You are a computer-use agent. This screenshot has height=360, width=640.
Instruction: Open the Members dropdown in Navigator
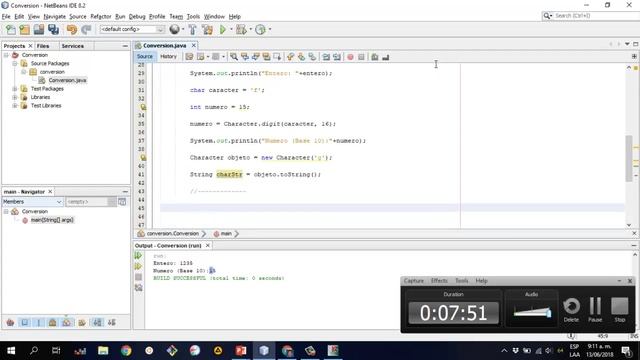pyautogui.click(x=32, y=202)
